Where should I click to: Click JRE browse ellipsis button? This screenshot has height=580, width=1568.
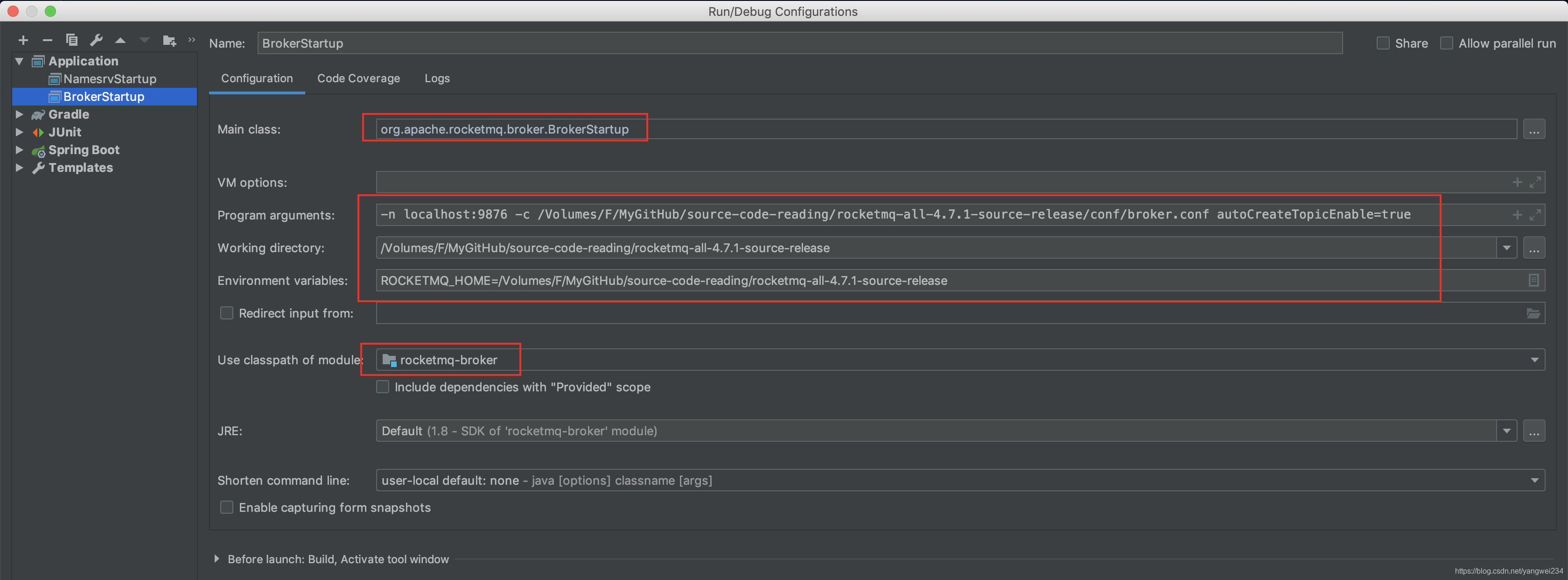(1533, 431)
